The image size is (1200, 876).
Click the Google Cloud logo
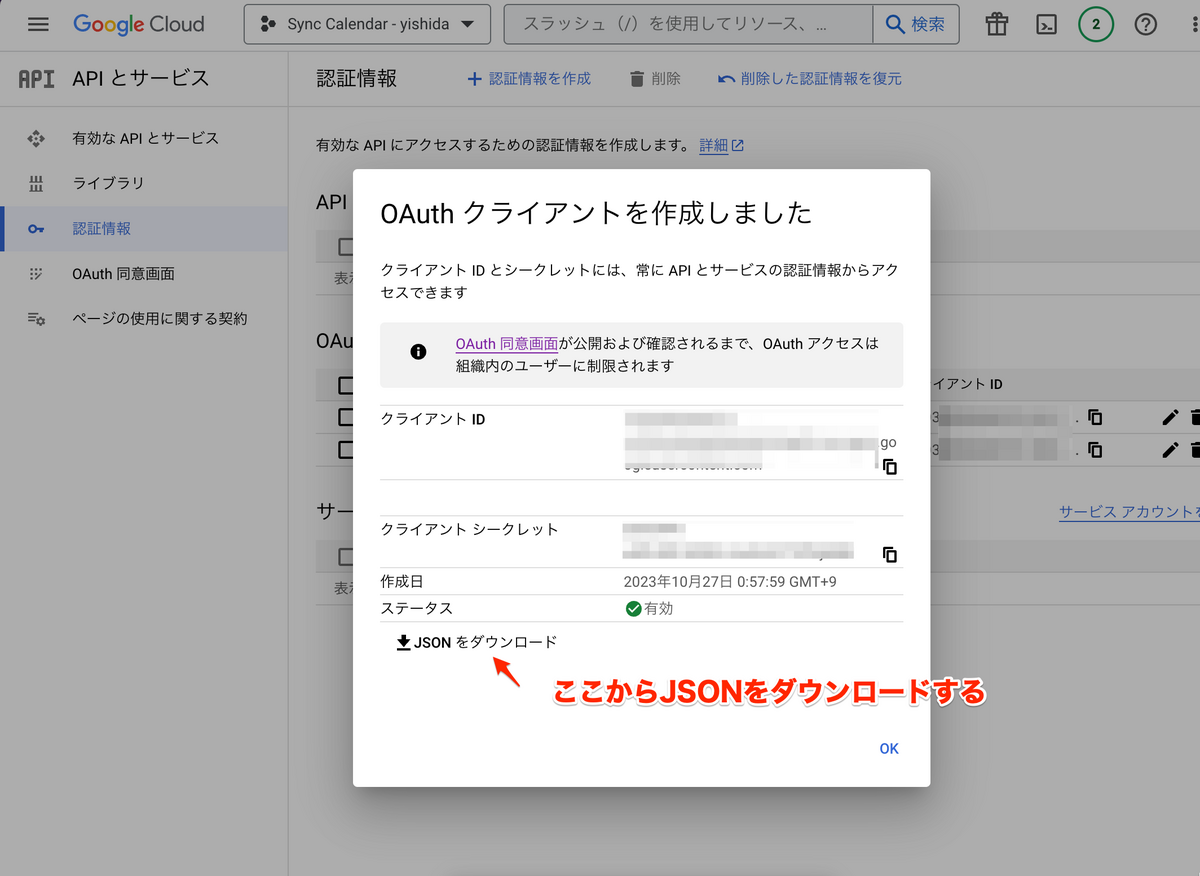(x=138, y=24)
